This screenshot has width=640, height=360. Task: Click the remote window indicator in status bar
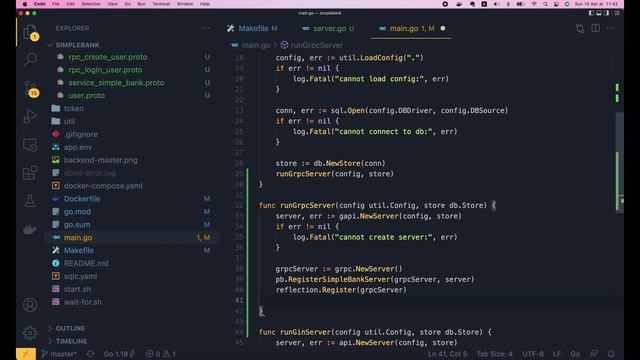click(x=26, y=354)
